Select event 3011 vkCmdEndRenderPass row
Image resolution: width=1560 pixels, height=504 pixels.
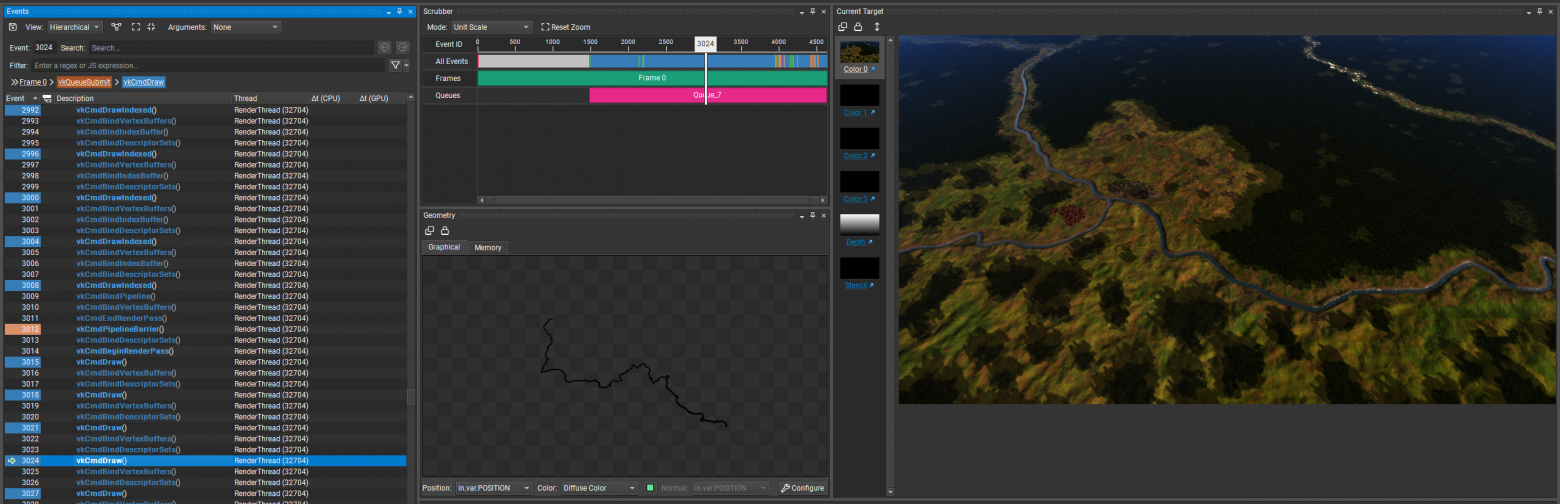tap(205, 318)
